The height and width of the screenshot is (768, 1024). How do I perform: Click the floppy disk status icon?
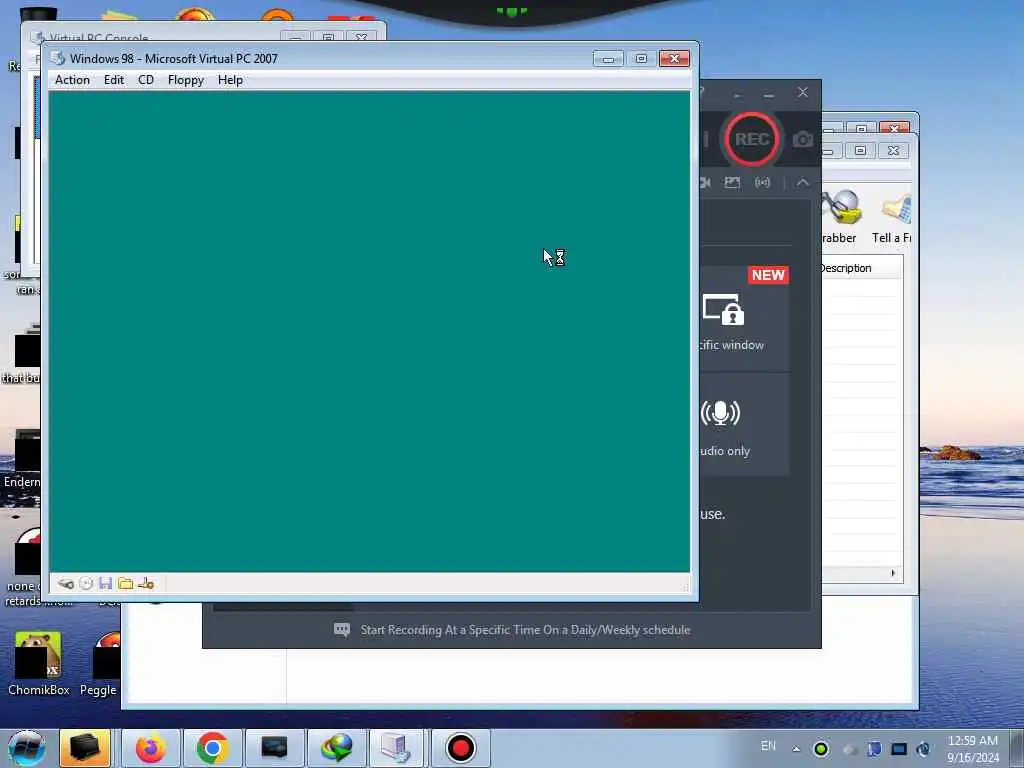pyautogui.click(x=106, y=584)
